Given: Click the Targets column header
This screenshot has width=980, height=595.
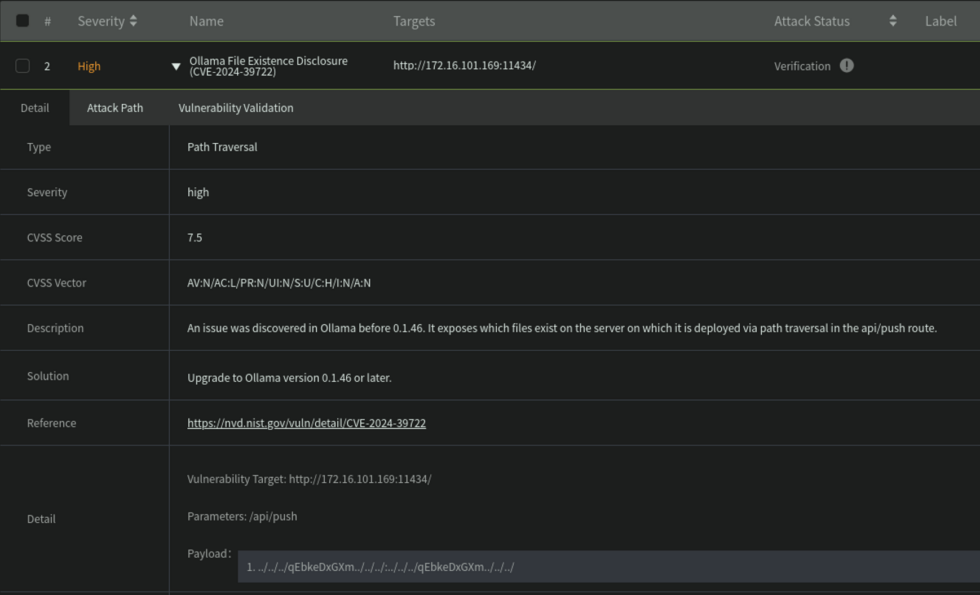Looking at the screenshot, I should pyautogui.click(x=414, y=20).
